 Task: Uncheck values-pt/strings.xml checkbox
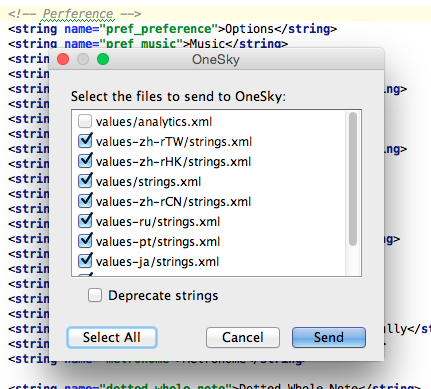point(85,241)
